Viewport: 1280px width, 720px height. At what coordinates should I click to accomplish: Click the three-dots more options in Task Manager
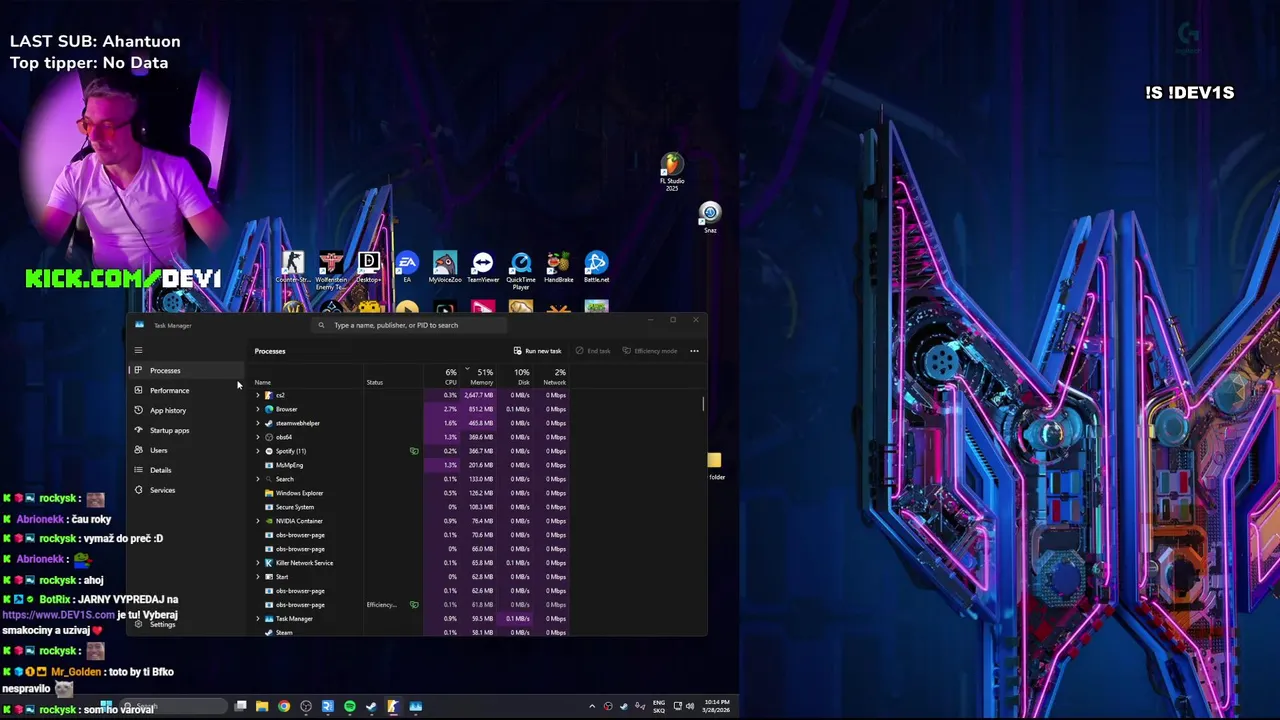(694, 351)
